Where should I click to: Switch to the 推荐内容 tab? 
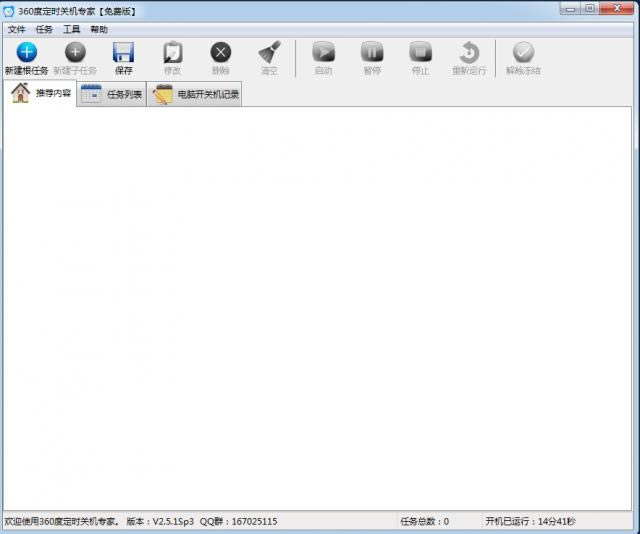coord(40,93)
